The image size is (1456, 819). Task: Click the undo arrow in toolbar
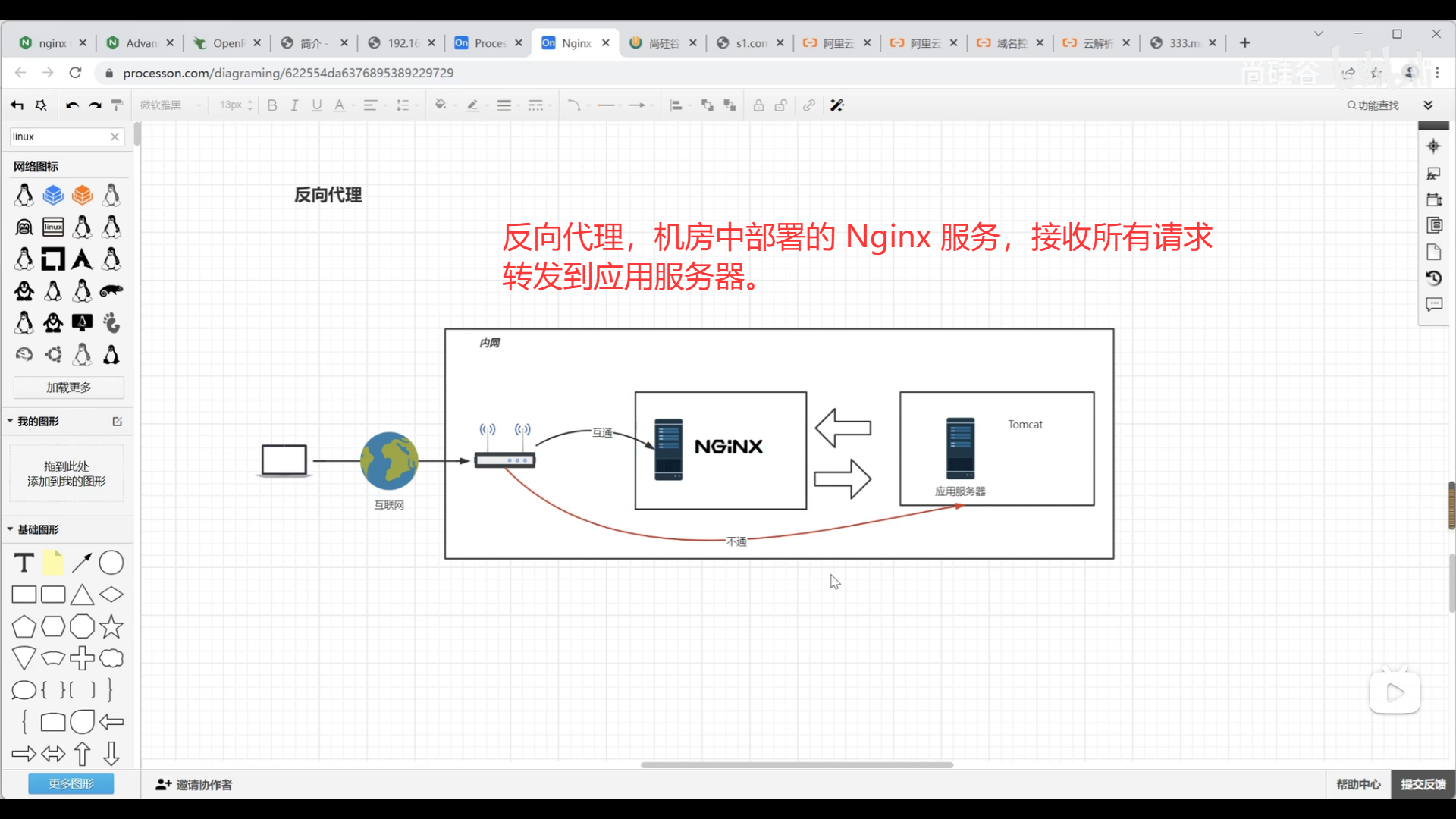point(72,105)
